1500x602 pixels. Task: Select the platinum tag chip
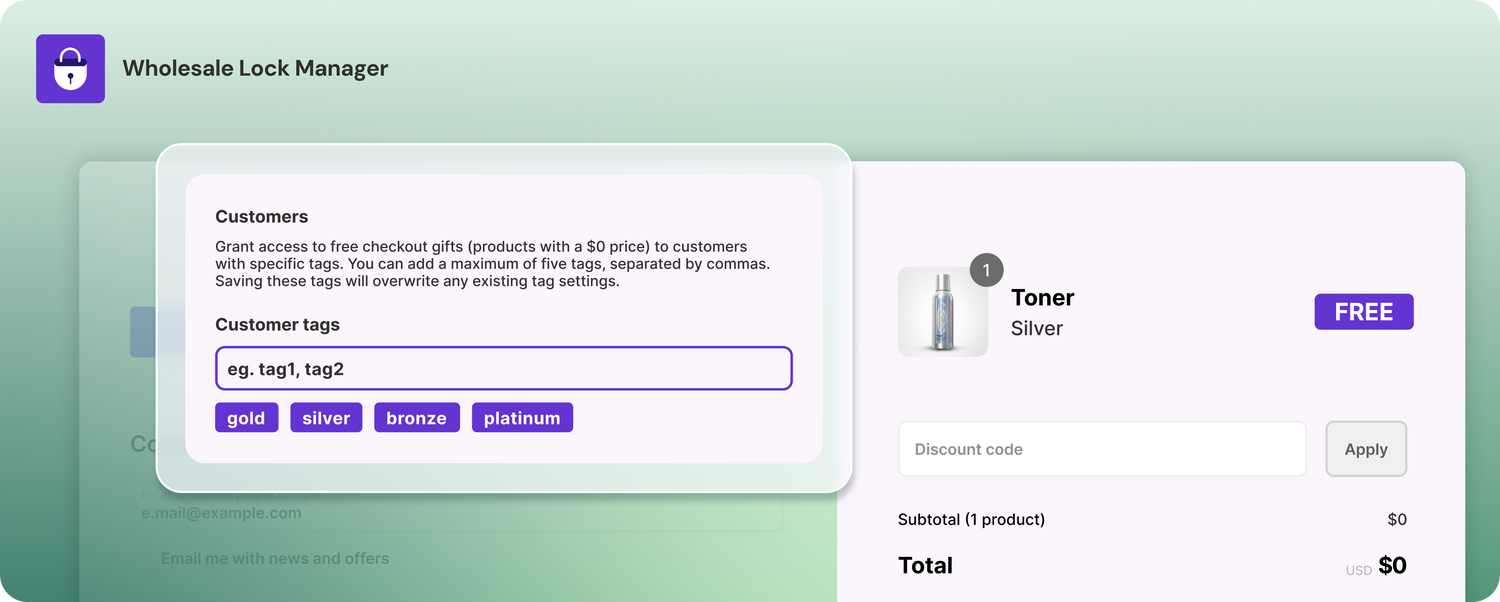[522, 418]
